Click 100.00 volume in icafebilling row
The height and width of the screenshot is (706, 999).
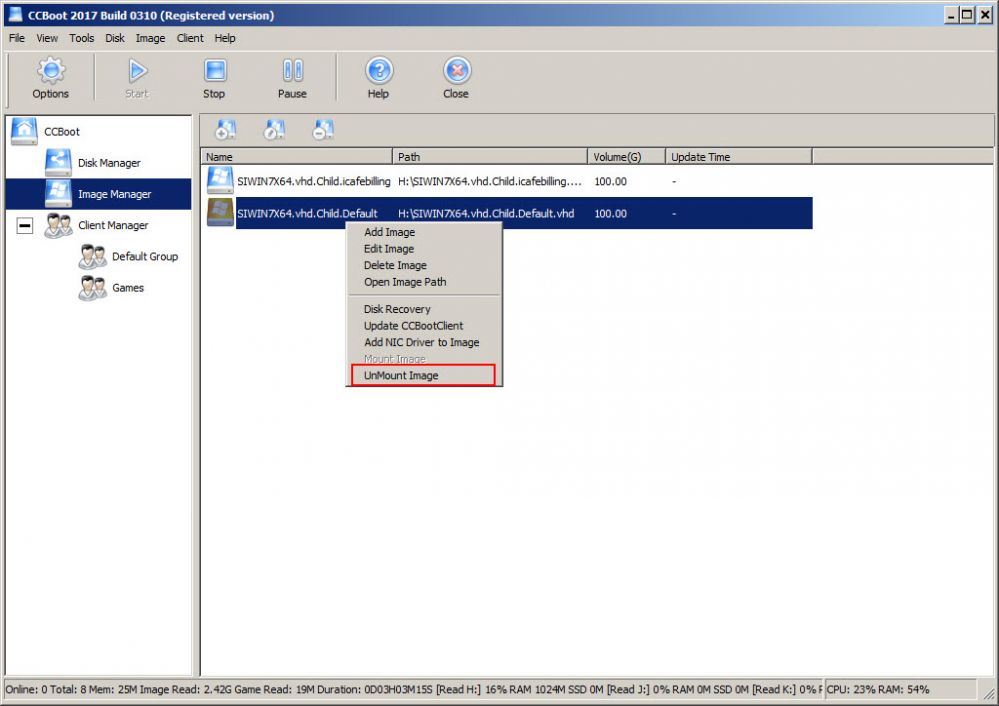tap(610, 181)
